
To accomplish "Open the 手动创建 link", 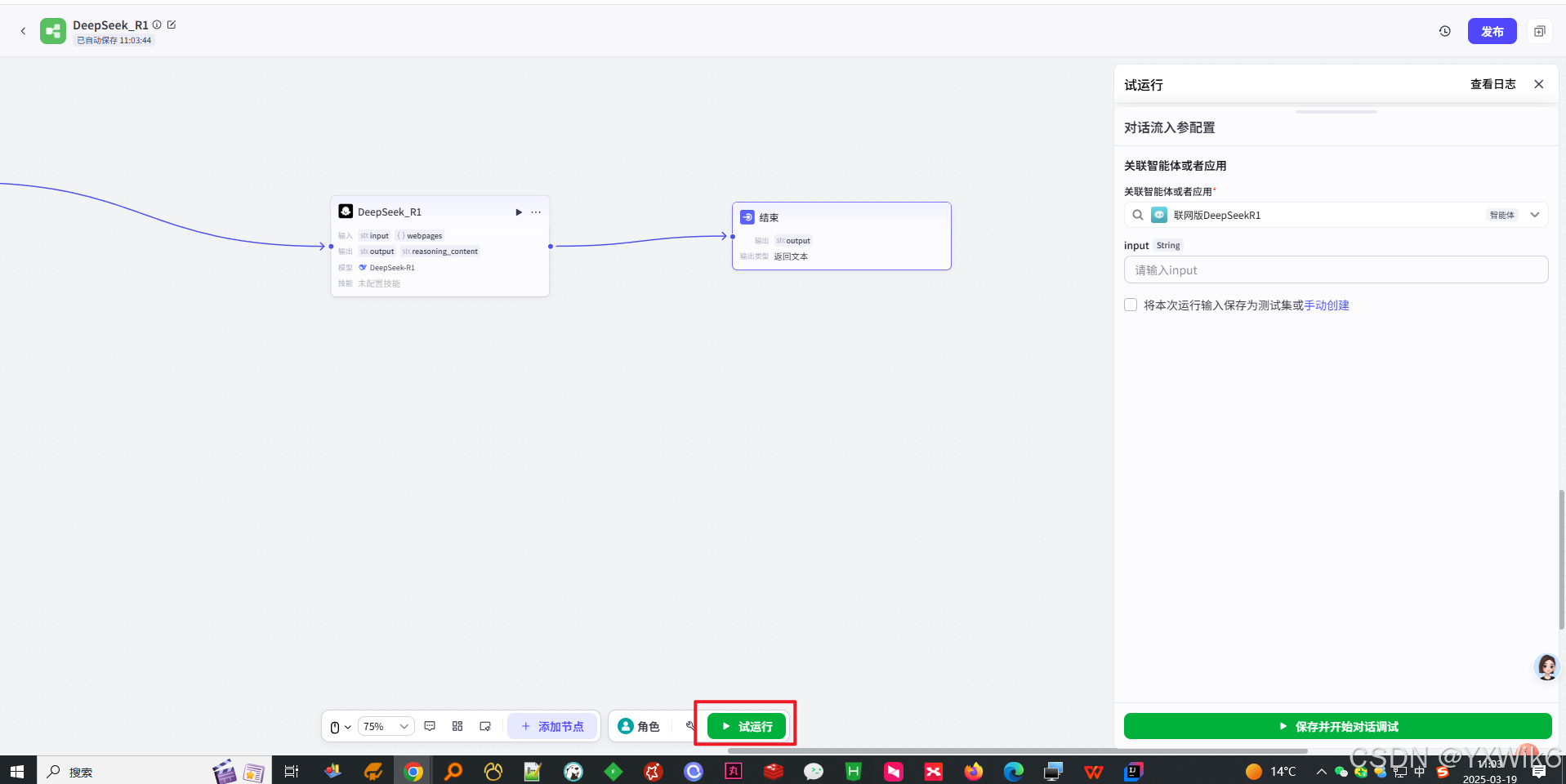I will (x=1327, y=305).
